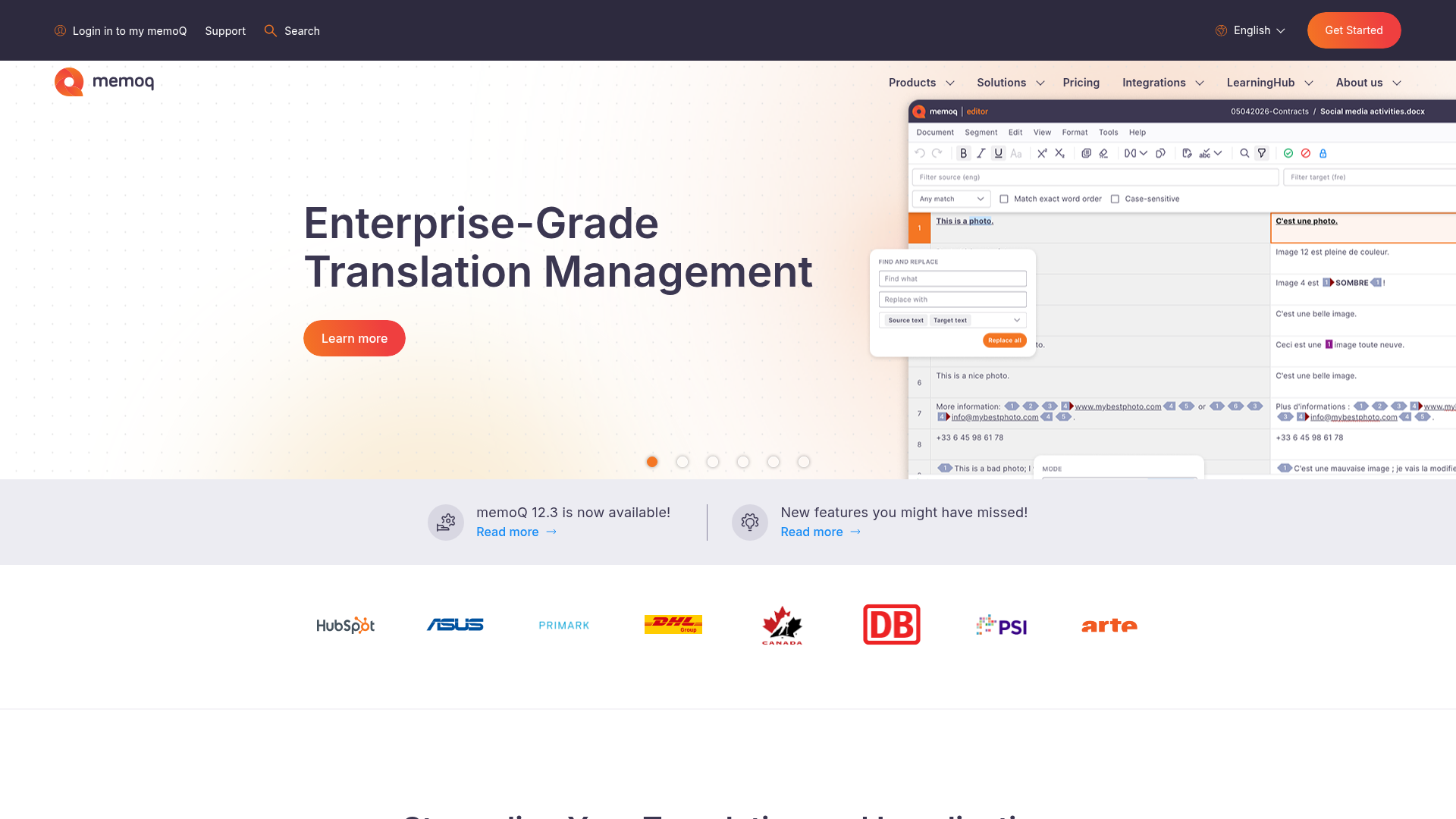The image size is (1456, 819).
Task: Open the Any match dropdown
Action: [x=951, y=199]
